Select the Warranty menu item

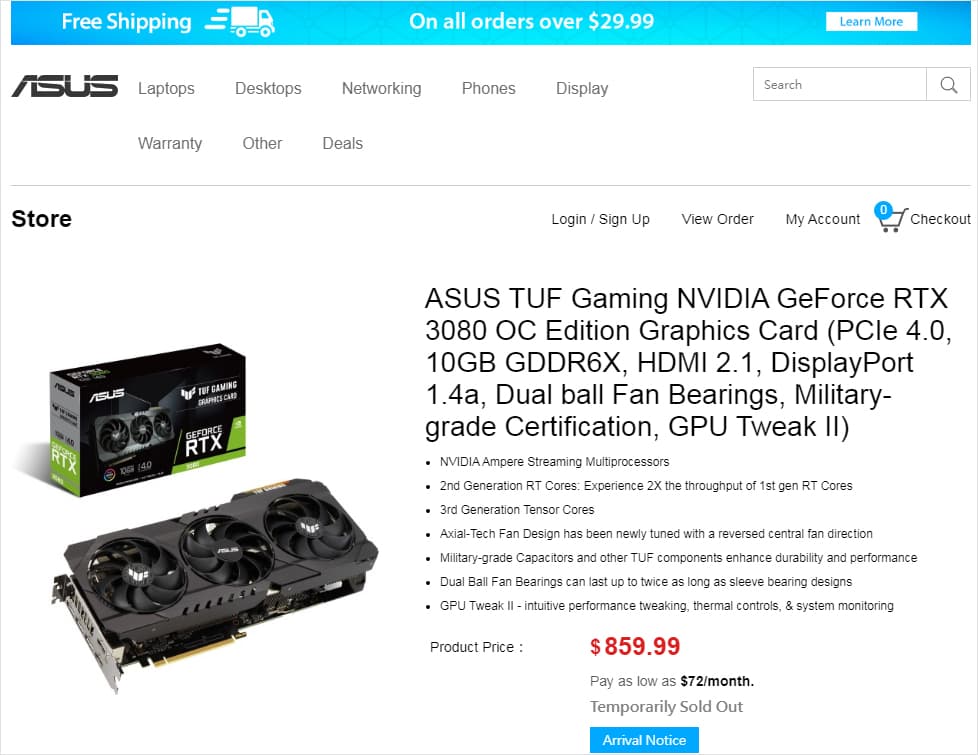coord(170,144)
